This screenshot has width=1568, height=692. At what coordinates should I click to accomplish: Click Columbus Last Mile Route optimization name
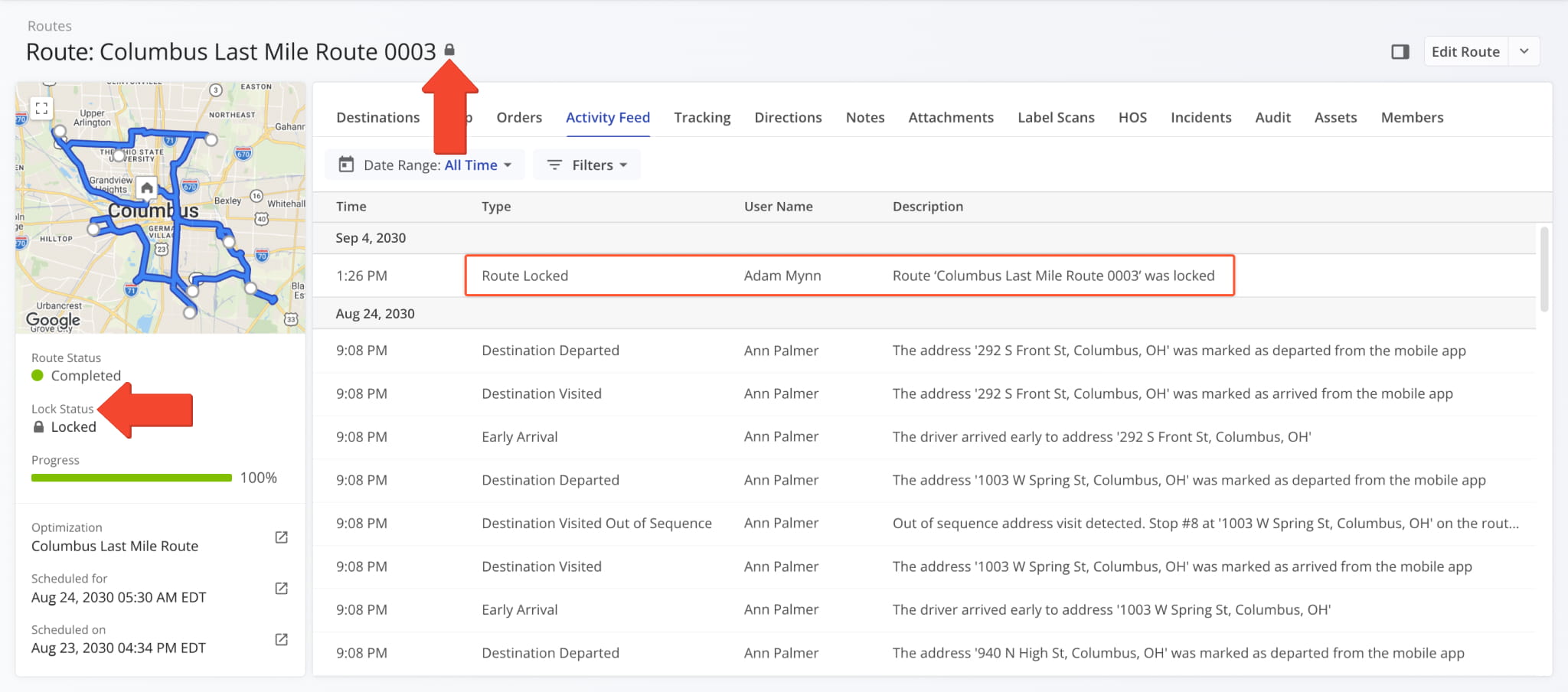click(115, 546)
